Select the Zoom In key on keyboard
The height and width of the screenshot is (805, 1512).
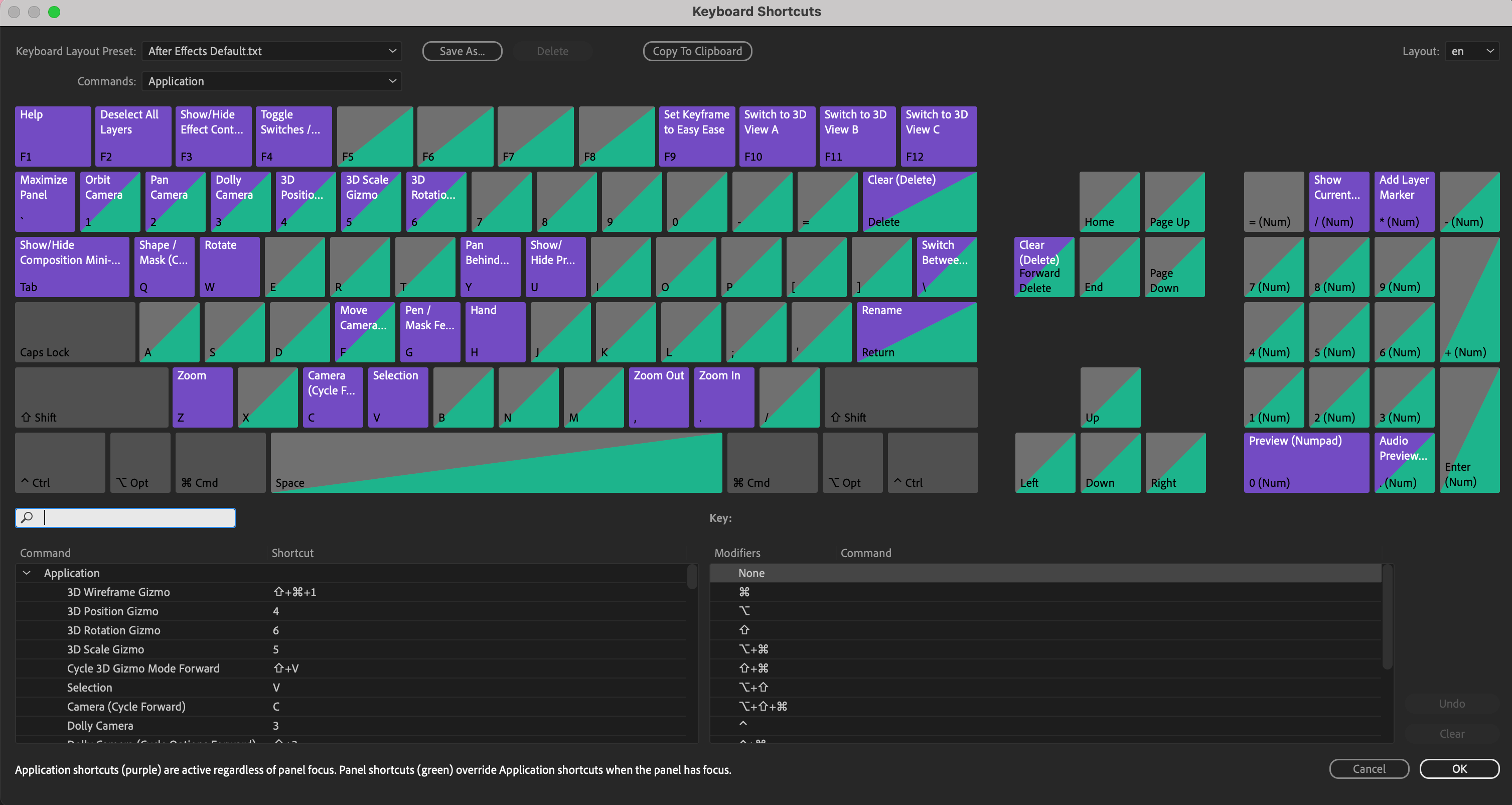pos(723,397)
